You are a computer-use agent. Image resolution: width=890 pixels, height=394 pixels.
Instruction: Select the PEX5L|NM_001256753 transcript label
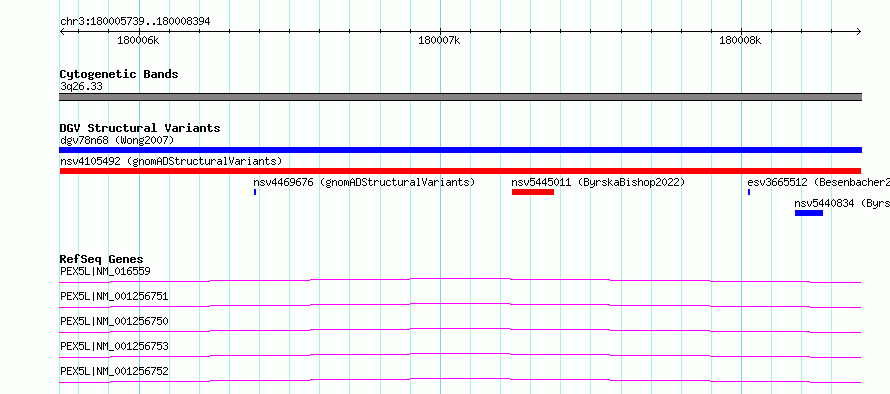[114, 346]
